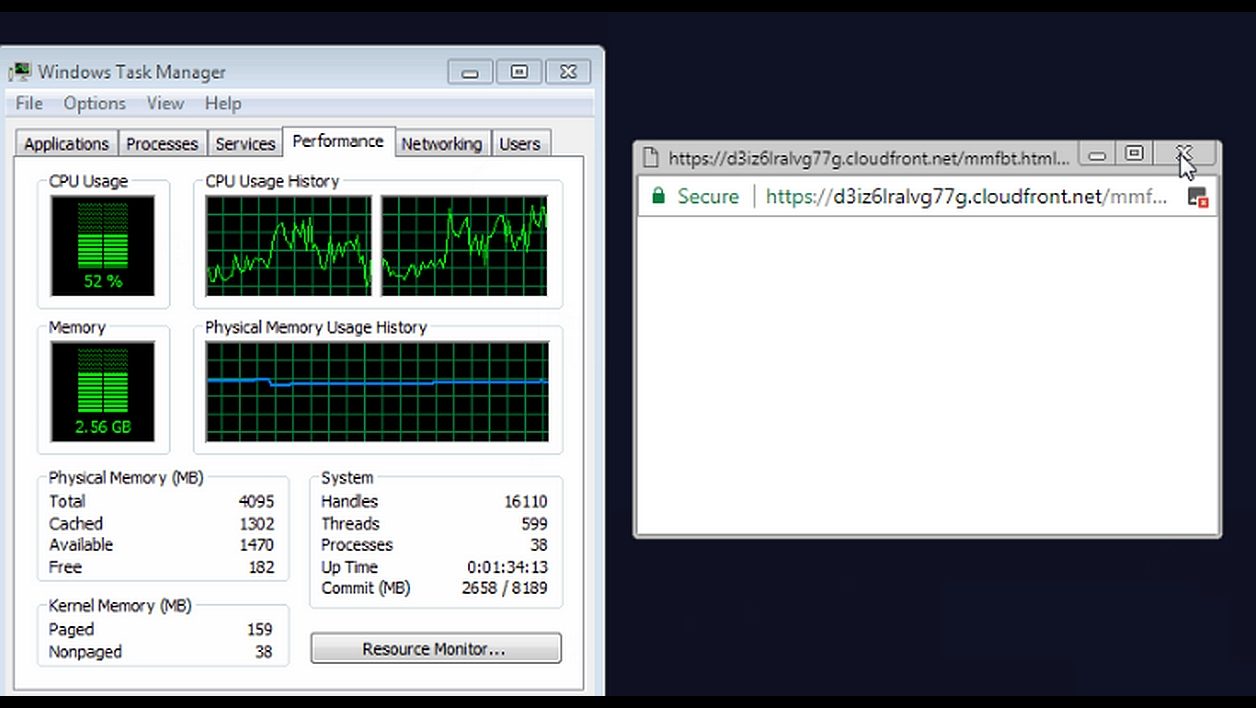Click the CPU Usage meter showing 52 %
The image size is (1256, 708).
click(102, 246)
